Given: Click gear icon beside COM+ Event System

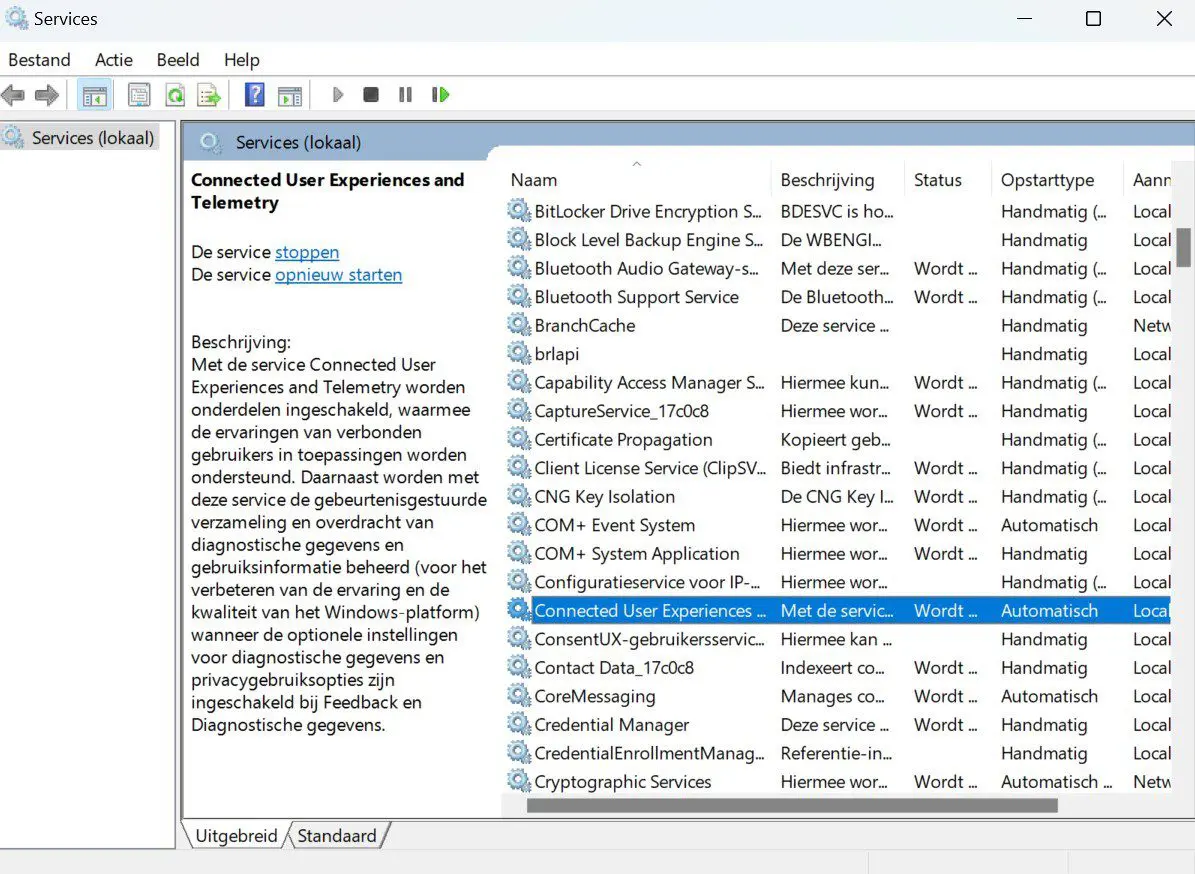Looking at the screenshot, I should coord(519,524).
